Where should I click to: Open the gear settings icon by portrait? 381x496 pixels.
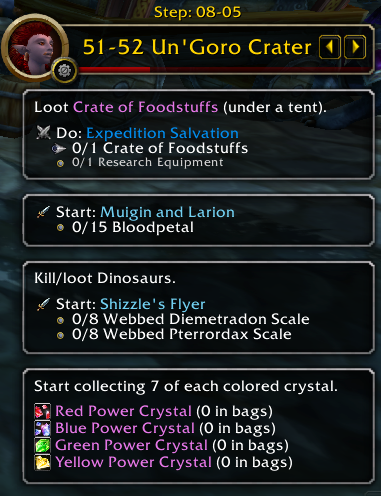pos(64,70)
